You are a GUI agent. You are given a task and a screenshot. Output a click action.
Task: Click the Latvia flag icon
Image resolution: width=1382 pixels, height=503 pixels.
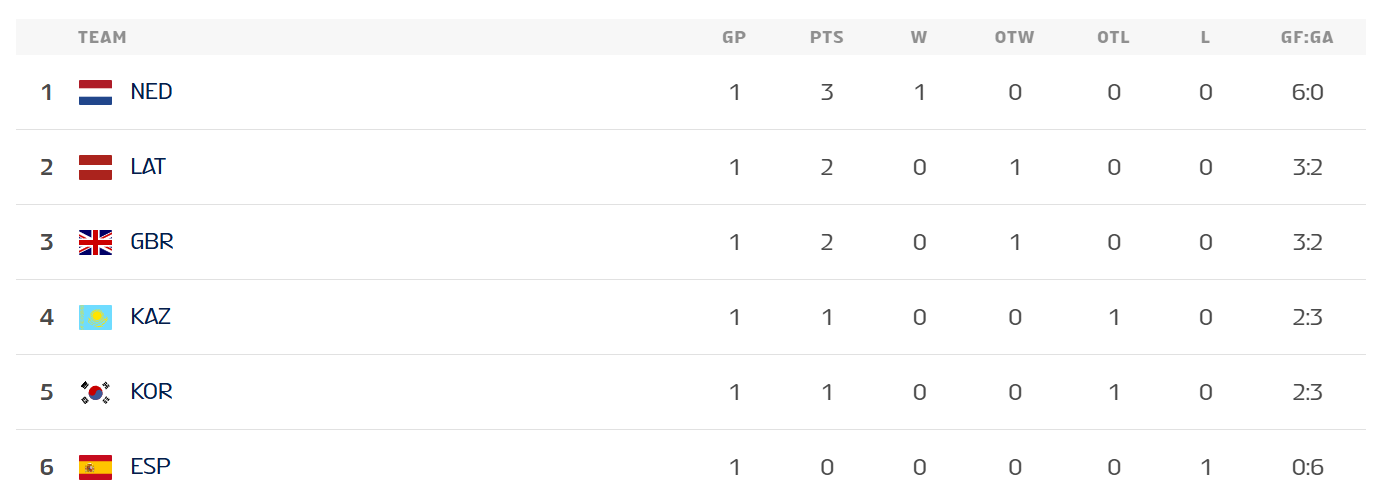95,168
